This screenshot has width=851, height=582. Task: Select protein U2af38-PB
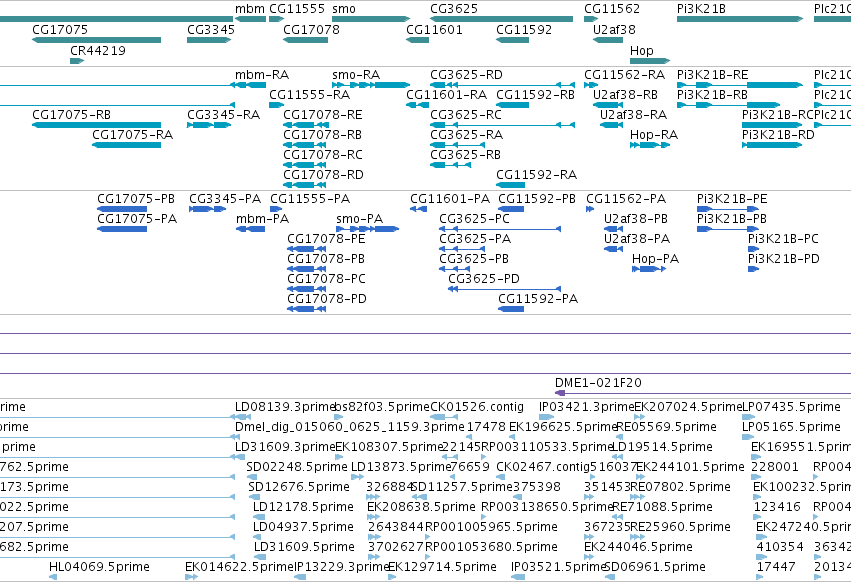613,229
